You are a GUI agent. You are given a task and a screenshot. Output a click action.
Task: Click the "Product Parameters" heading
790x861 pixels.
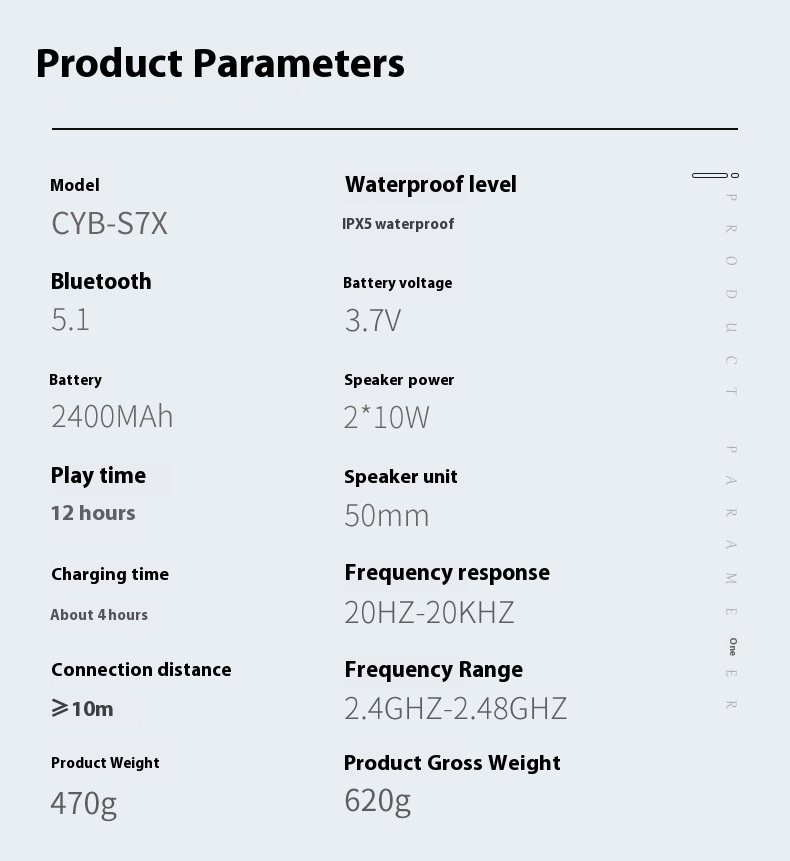coord(220,64)
